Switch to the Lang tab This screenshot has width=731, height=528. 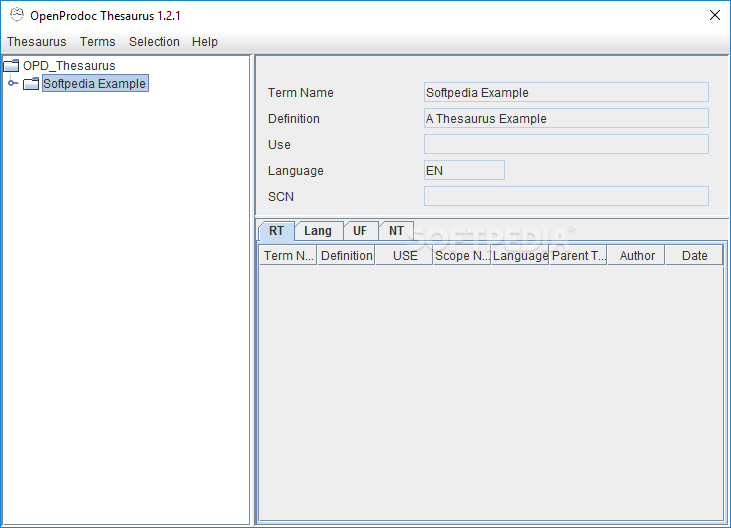pyautogui.click(x=318, y=231)
